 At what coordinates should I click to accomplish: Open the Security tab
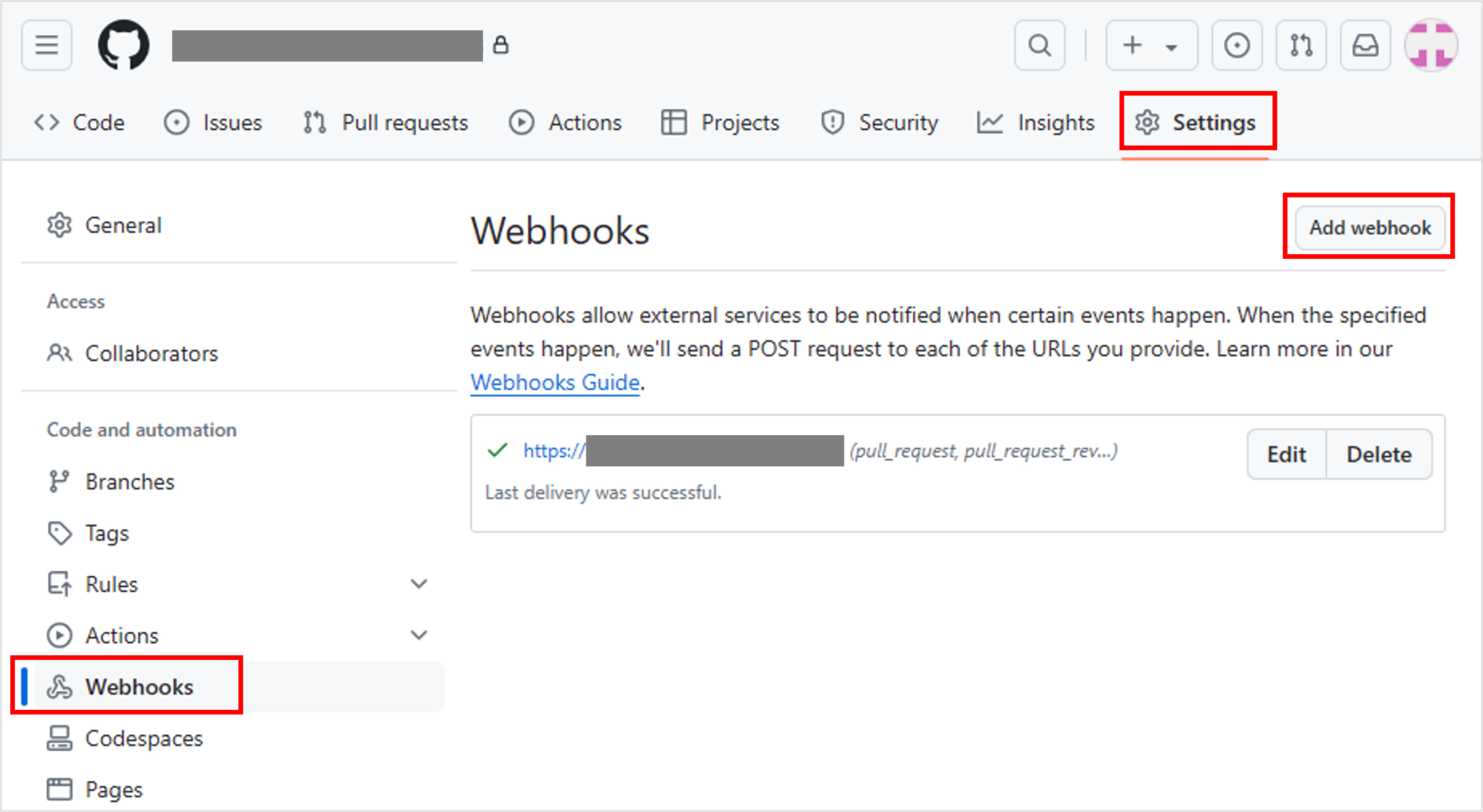click(x=880, y=123)
